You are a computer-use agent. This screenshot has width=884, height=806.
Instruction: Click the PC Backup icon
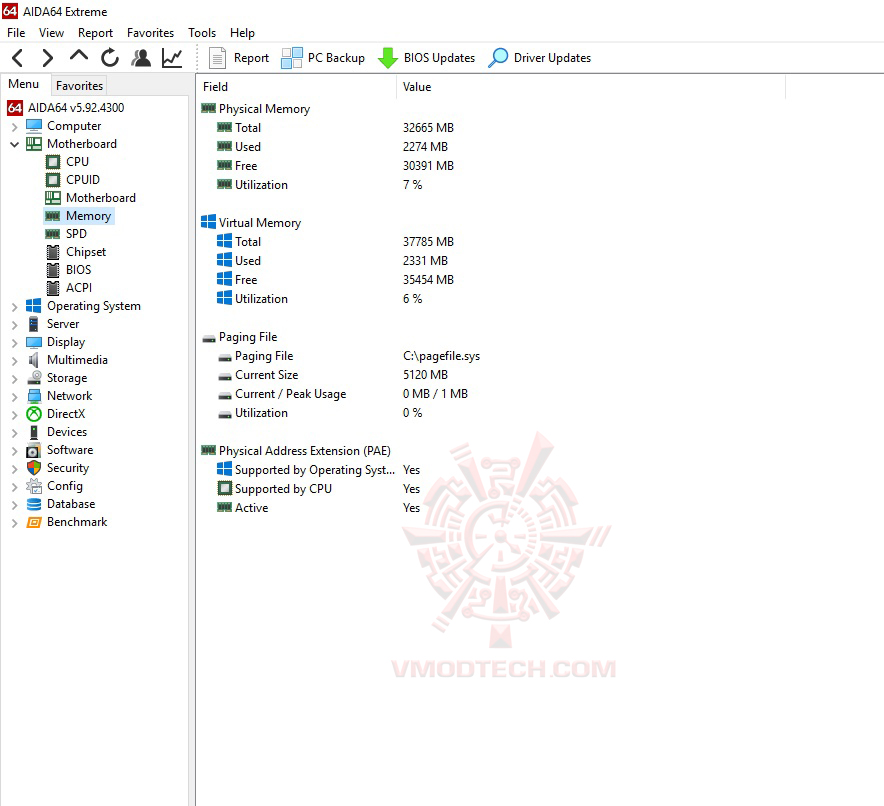[x=292, y=57]
